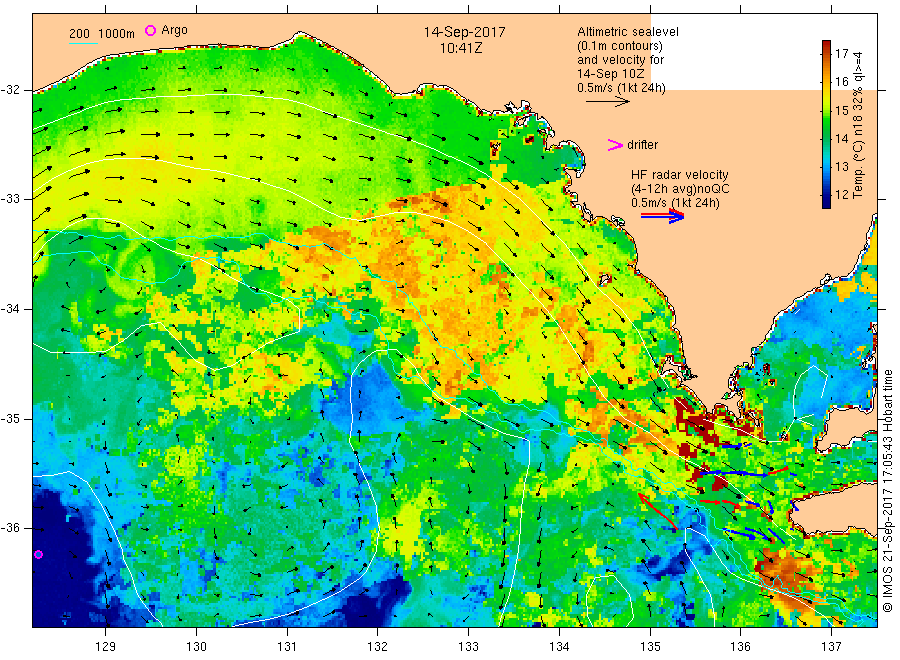Click the 17 label on the temperature scale
Viewport: 900px width, 660px height.
click(841, 54)
